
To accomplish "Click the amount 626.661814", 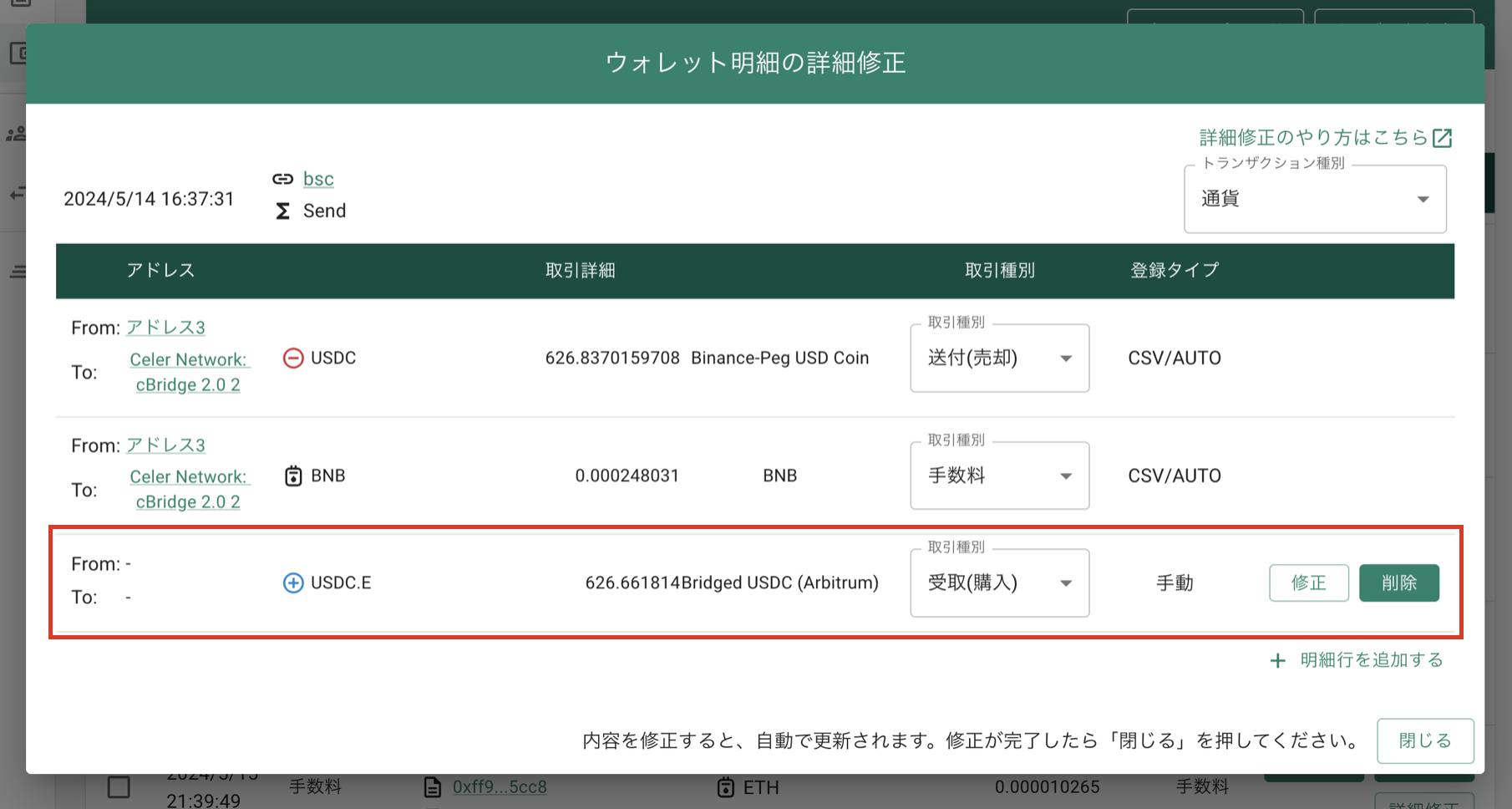I will click(x=633, y=583).
